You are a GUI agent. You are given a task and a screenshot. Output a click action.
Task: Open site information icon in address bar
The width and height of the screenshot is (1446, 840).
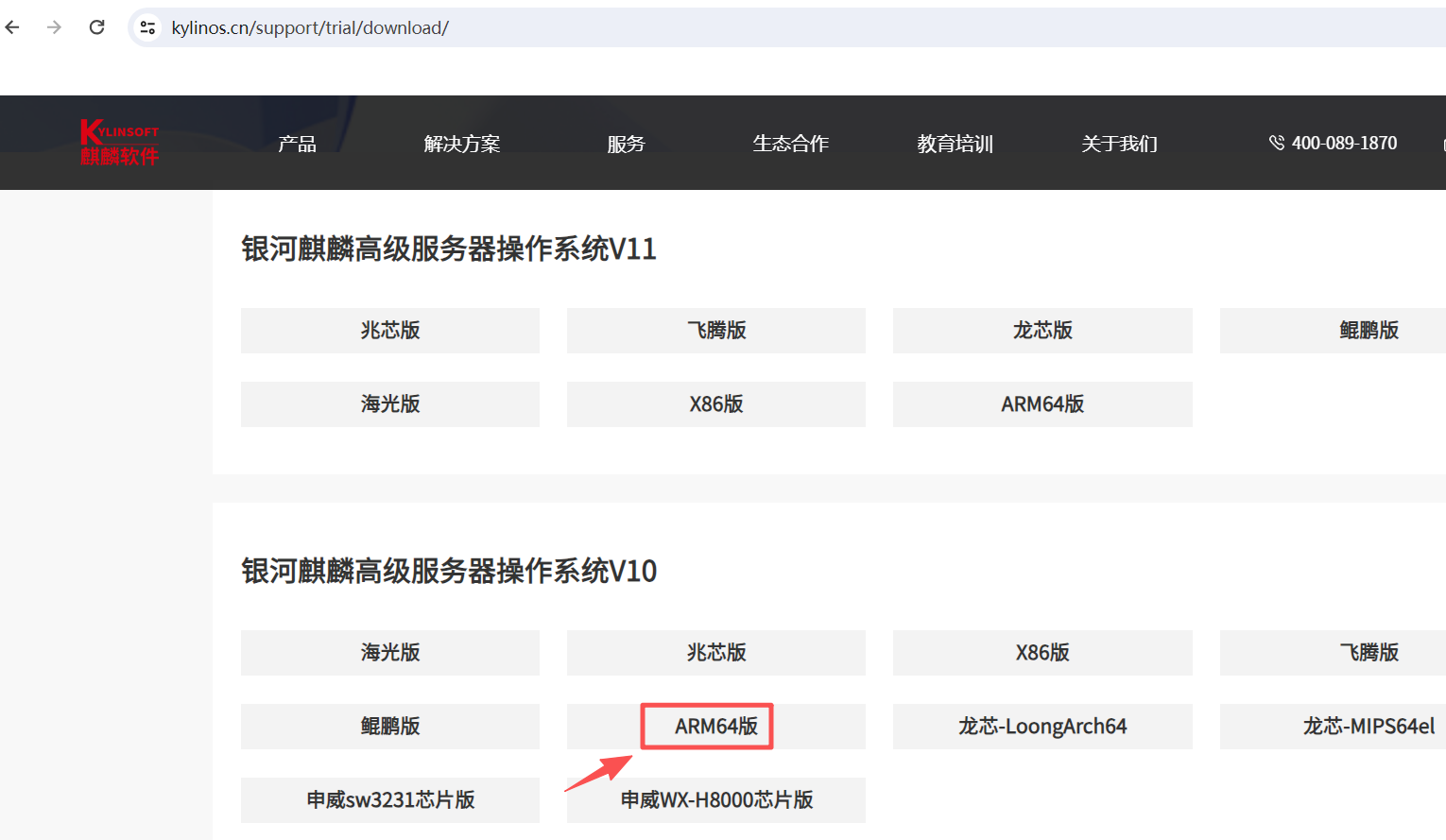[x=147, y=27]
